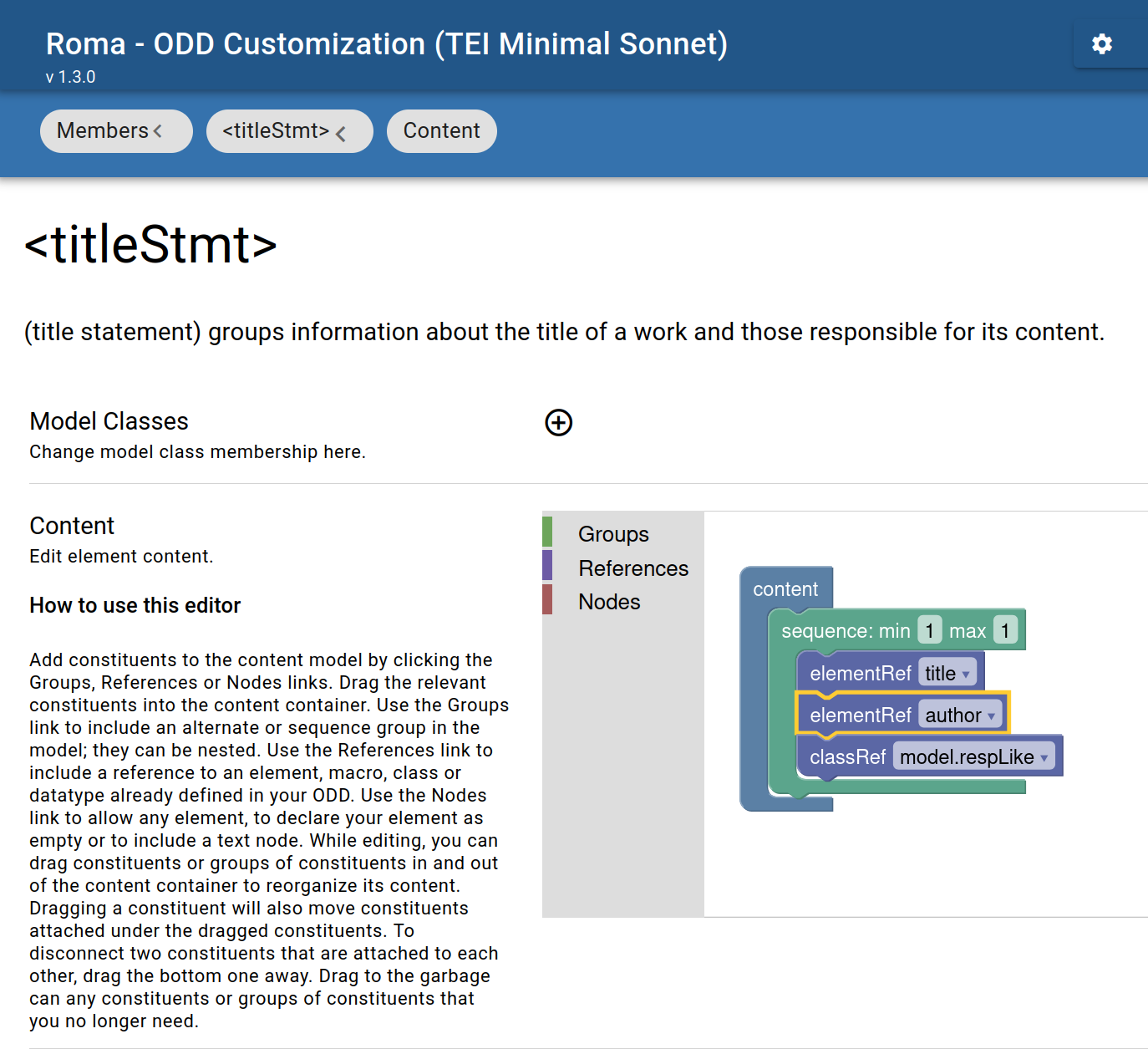This screenshot has width=1148, height=1049.
Task: Open the title elementRef dropdown
Action: click(x=947, y=673)
